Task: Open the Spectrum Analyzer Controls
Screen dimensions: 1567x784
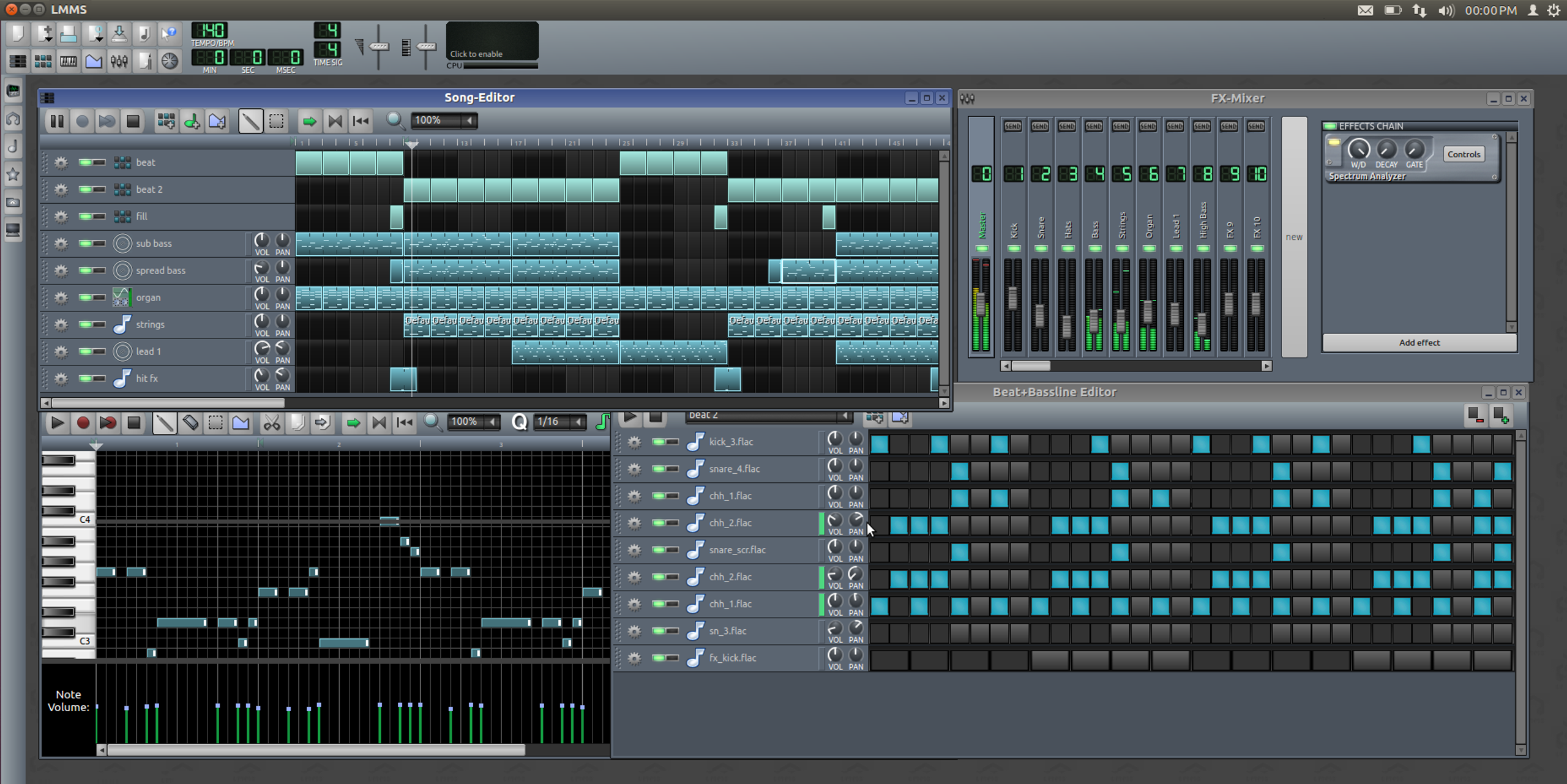Action: pos(1464,154)
